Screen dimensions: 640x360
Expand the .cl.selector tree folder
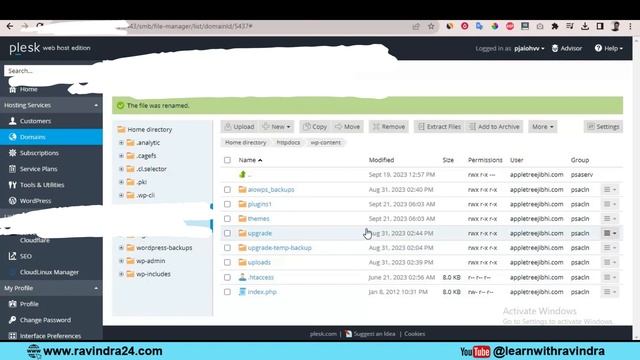[121, 169]
